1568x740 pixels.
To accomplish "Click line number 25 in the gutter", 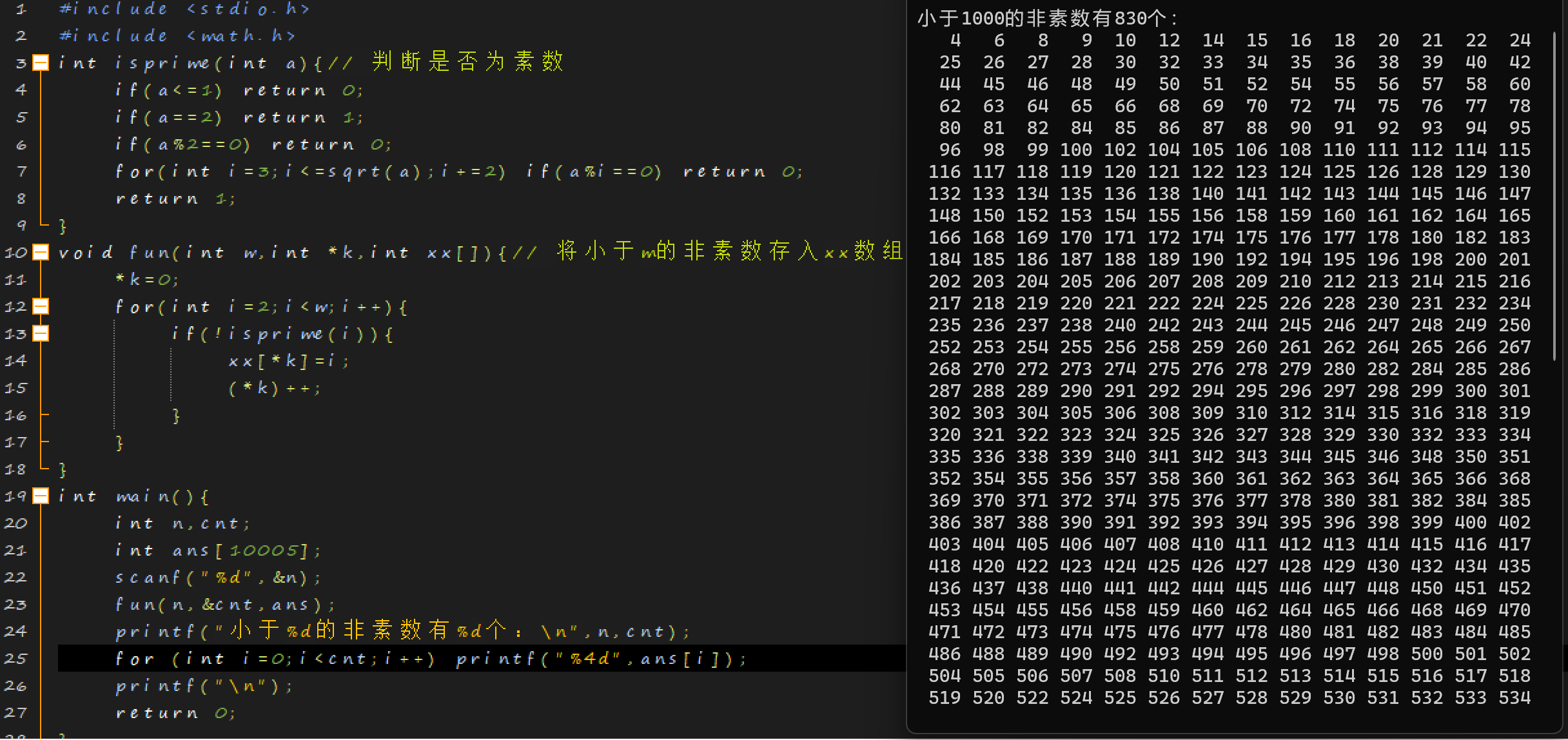I will (16, 658).
